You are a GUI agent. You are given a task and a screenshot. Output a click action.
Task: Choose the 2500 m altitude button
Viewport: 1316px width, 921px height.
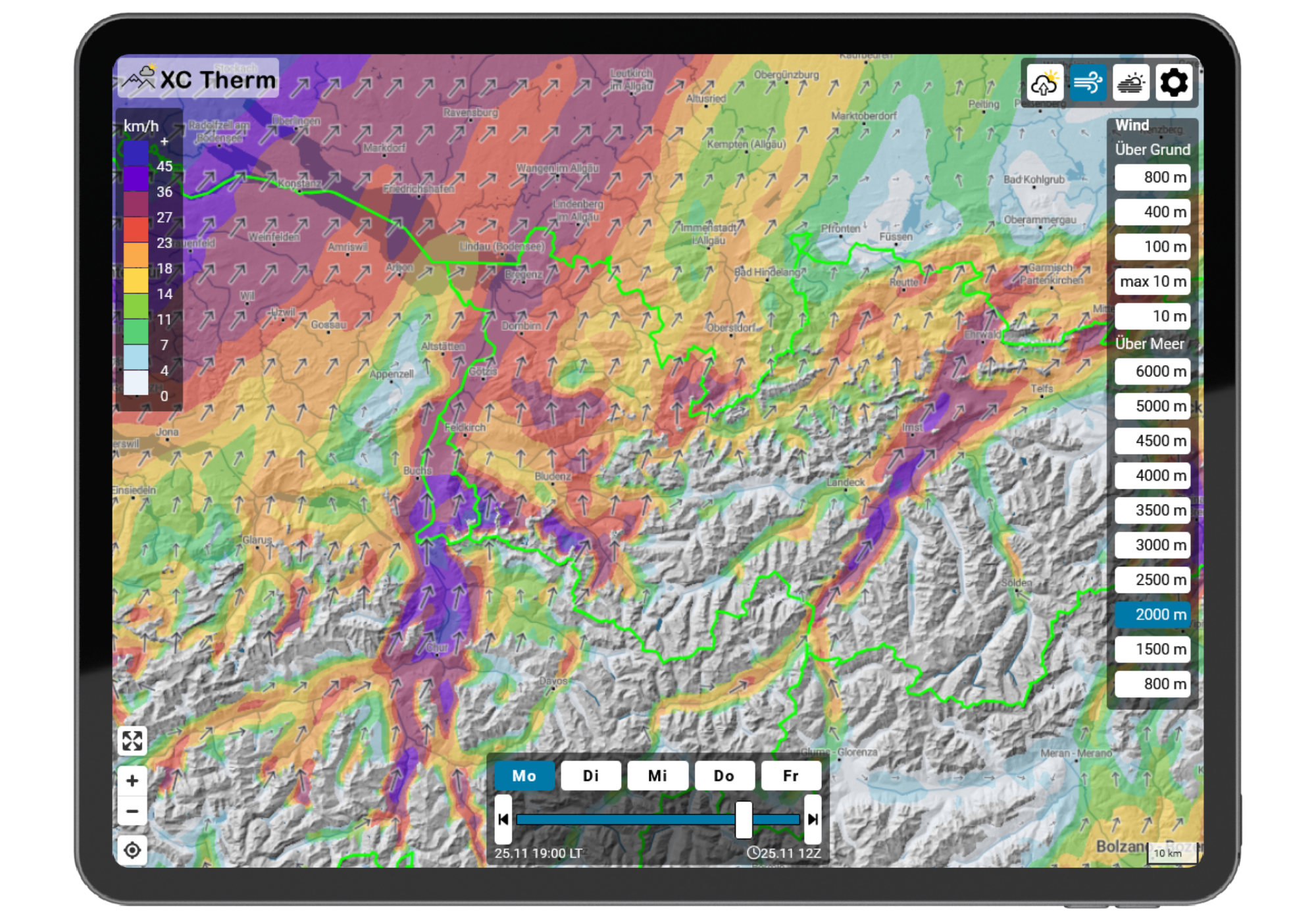pos(1153,580)
